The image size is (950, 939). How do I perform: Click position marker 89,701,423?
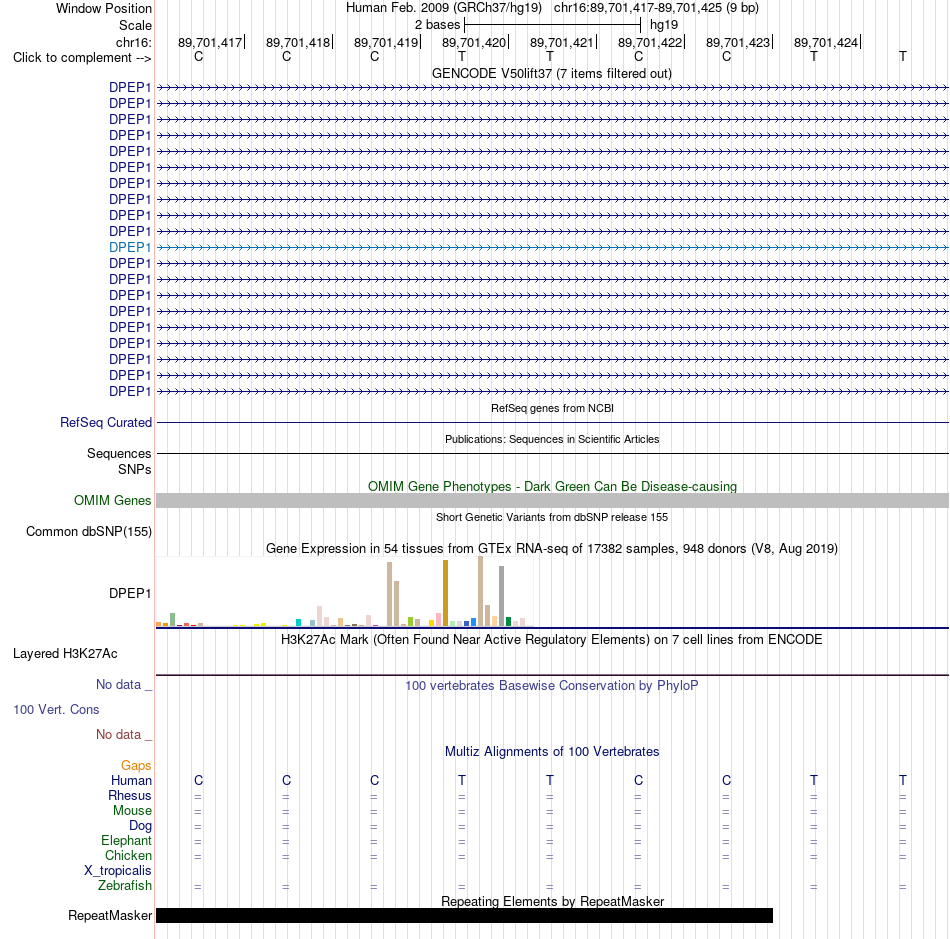pyautogui.click(x=738, y=42)
